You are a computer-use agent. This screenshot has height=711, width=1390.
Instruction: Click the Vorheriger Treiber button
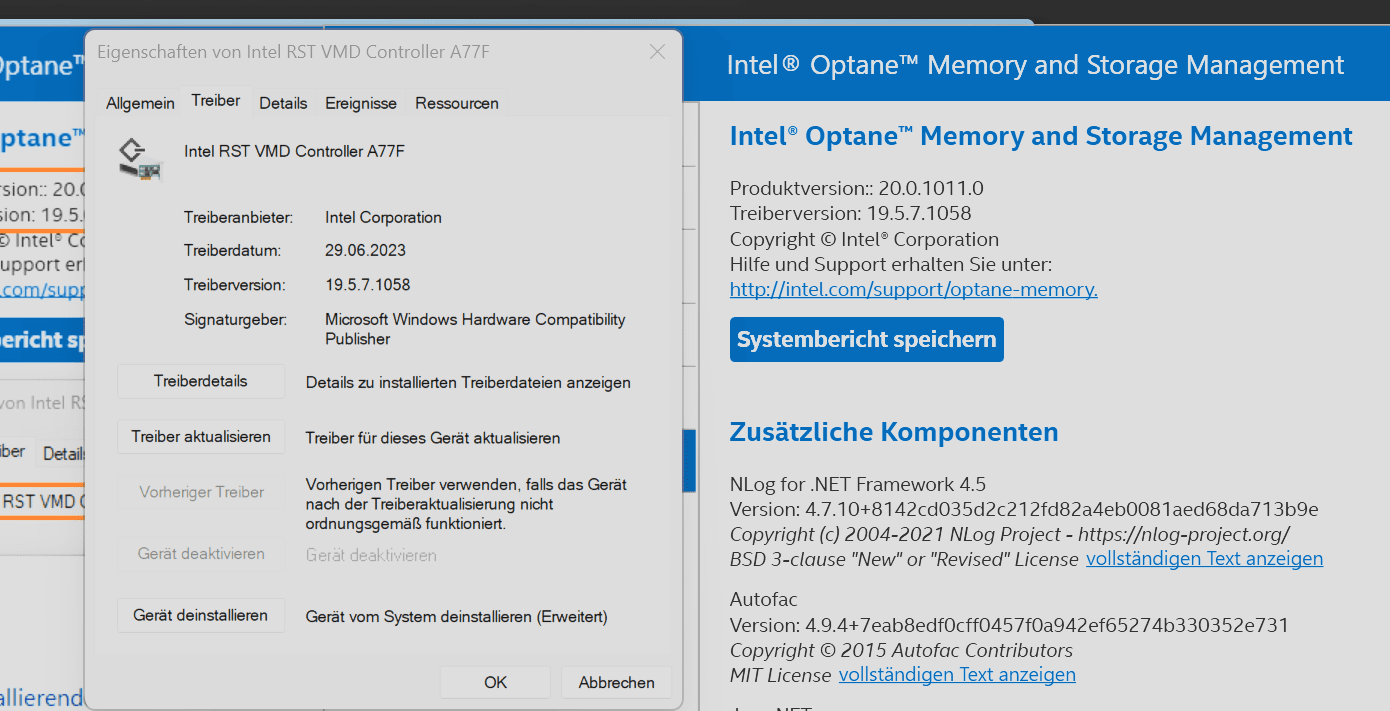pos(201,492)
